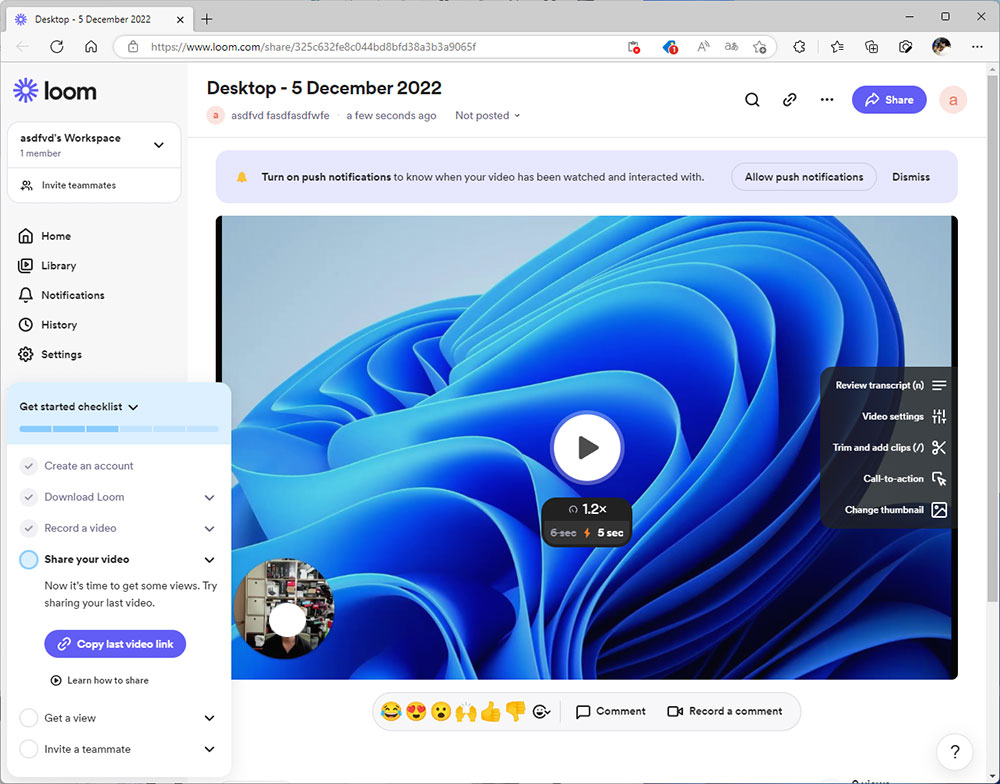Expand Record a video checklist item

[209, 529]
